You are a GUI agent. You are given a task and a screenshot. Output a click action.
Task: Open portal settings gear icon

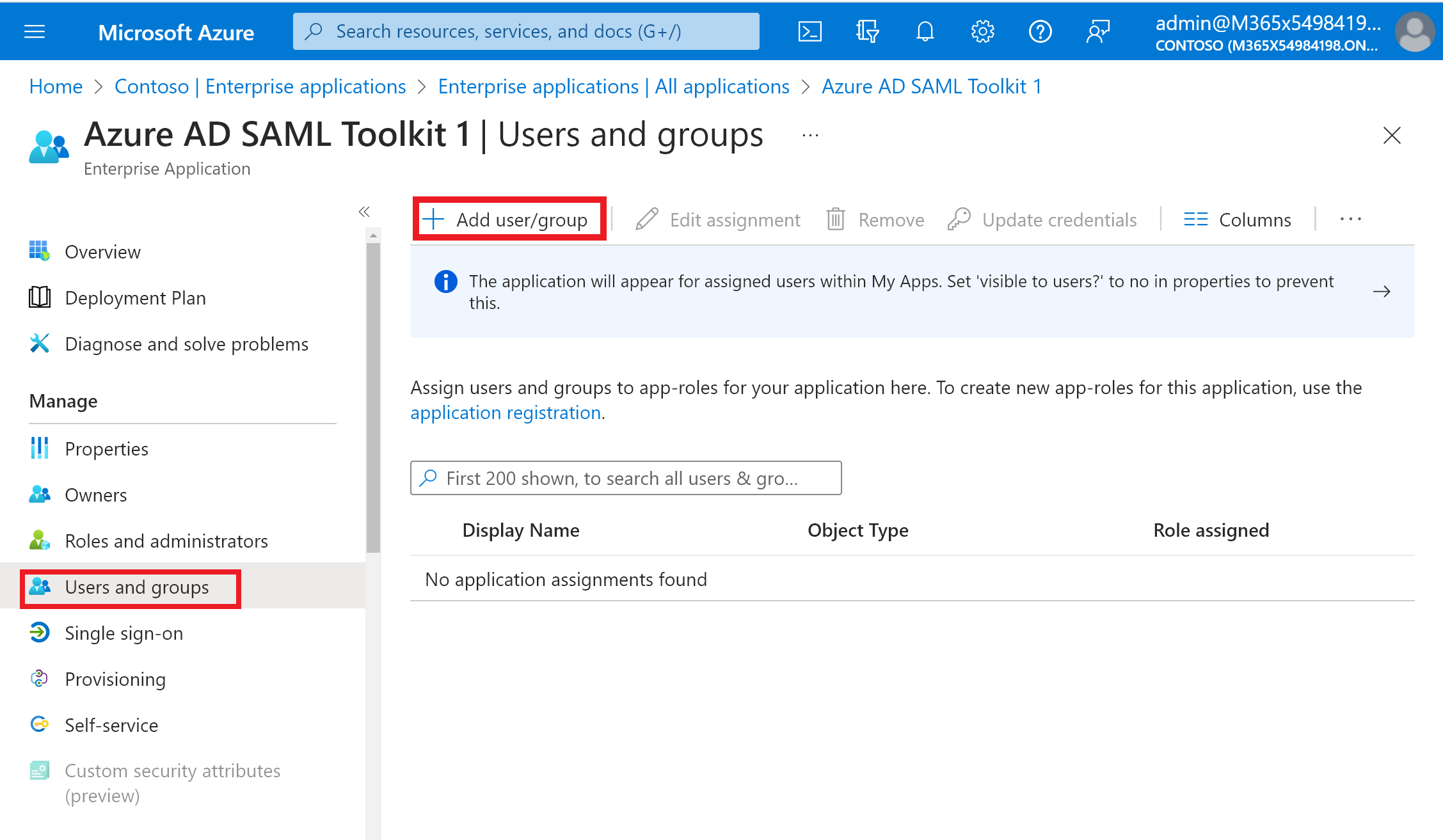(x=982, y=31)
